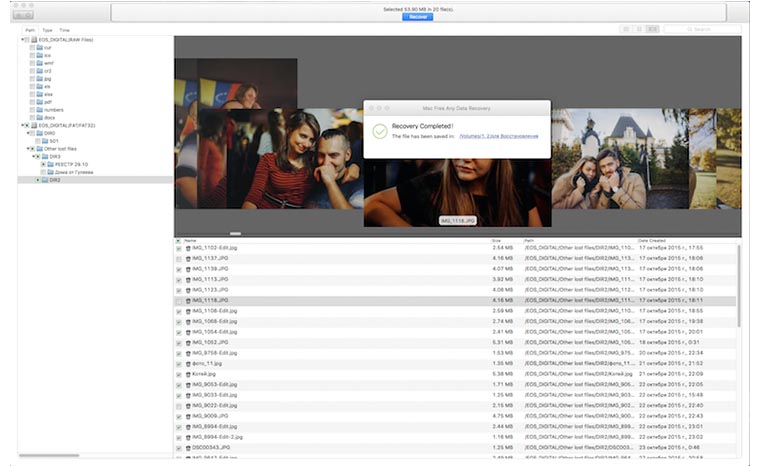Screen dimensions: 760x466
Task: Select the icon grid view icon
Action: (626, 30)
